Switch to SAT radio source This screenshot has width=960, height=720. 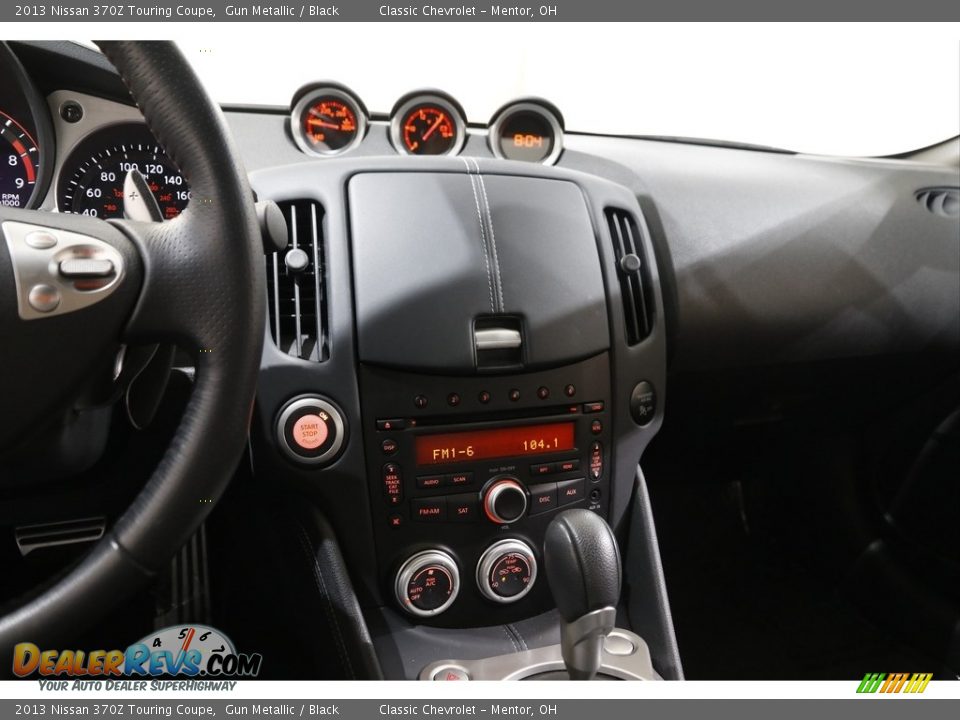pyautogui.click(x=463, y=509)
